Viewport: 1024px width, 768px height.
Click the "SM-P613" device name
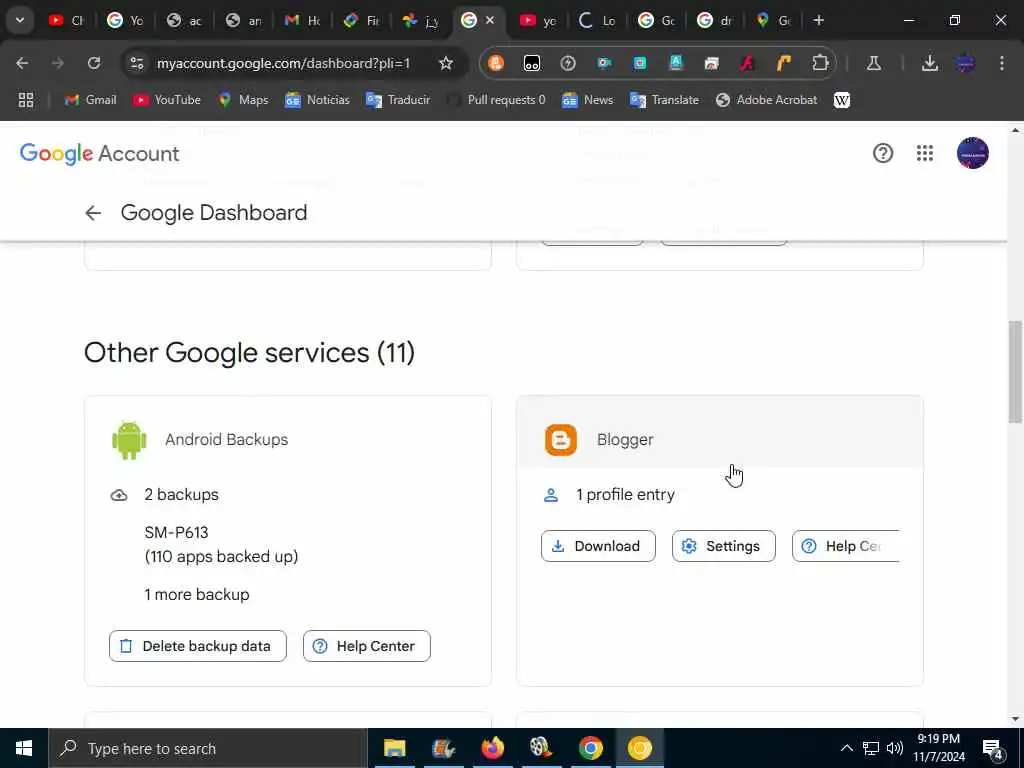tap(176, 532)
